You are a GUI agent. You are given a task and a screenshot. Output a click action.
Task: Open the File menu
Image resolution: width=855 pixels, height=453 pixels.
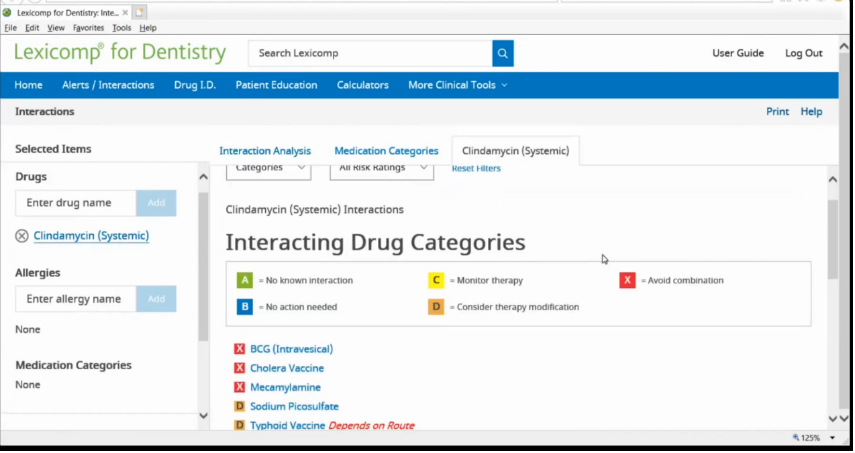(x=10, y=28)
